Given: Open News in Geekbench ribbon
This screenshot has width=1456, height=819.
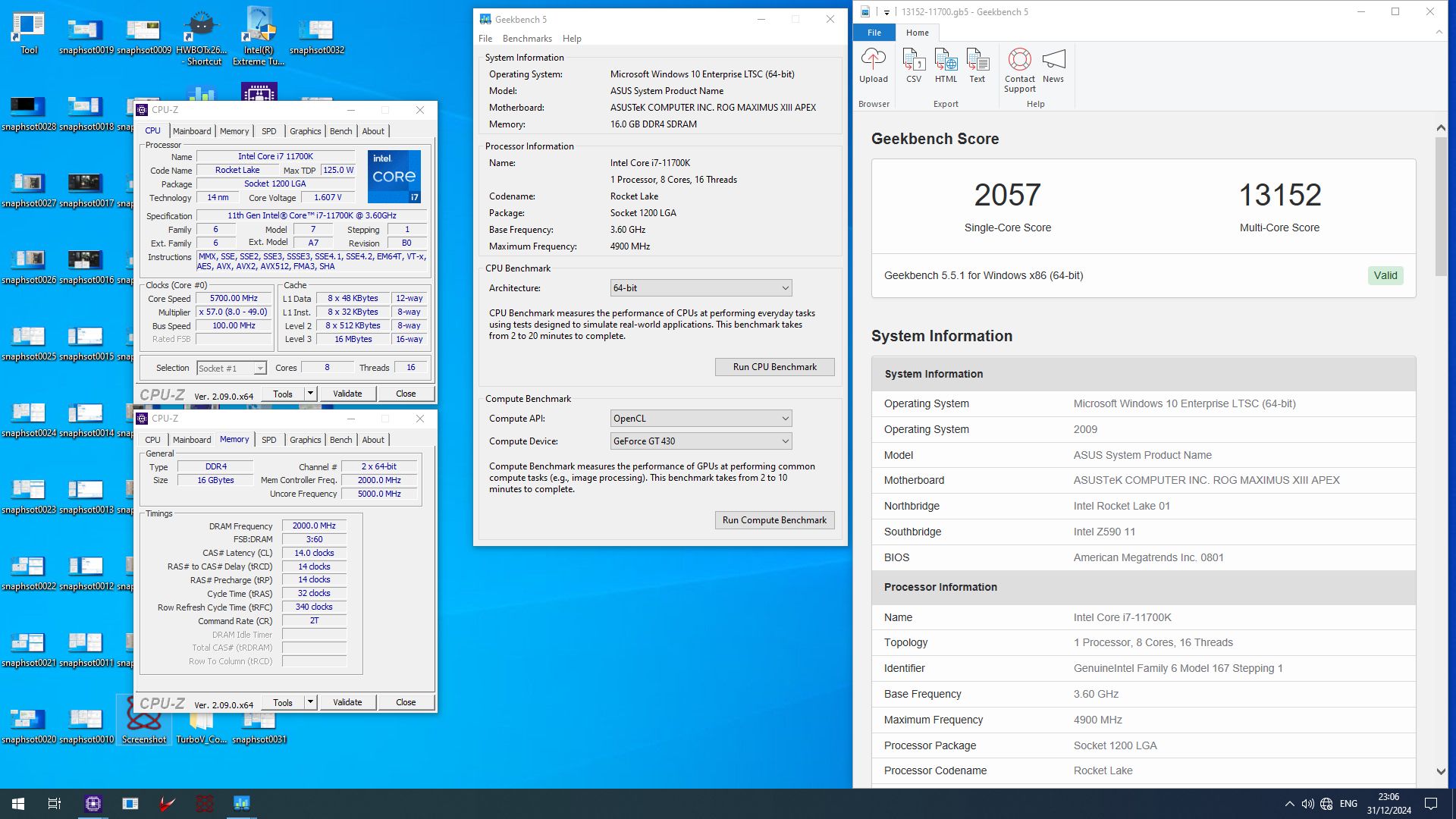Looking at the screenshot, I should (x=1053, y=65).
